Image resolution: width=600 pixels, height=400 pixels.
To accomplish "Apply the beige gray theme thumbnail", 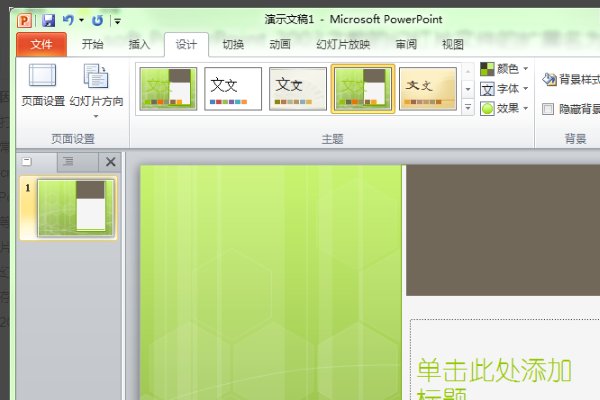I will [298, 89].
